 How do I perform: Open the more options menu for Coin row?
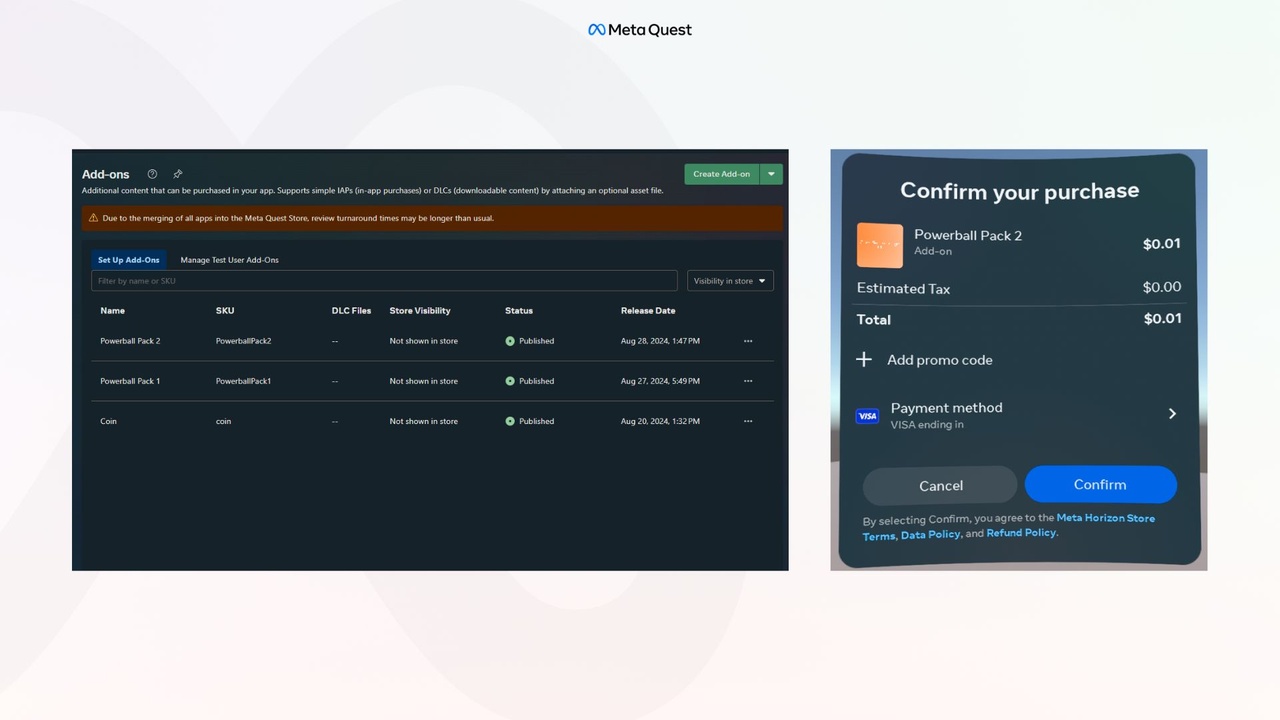point(748,421)
